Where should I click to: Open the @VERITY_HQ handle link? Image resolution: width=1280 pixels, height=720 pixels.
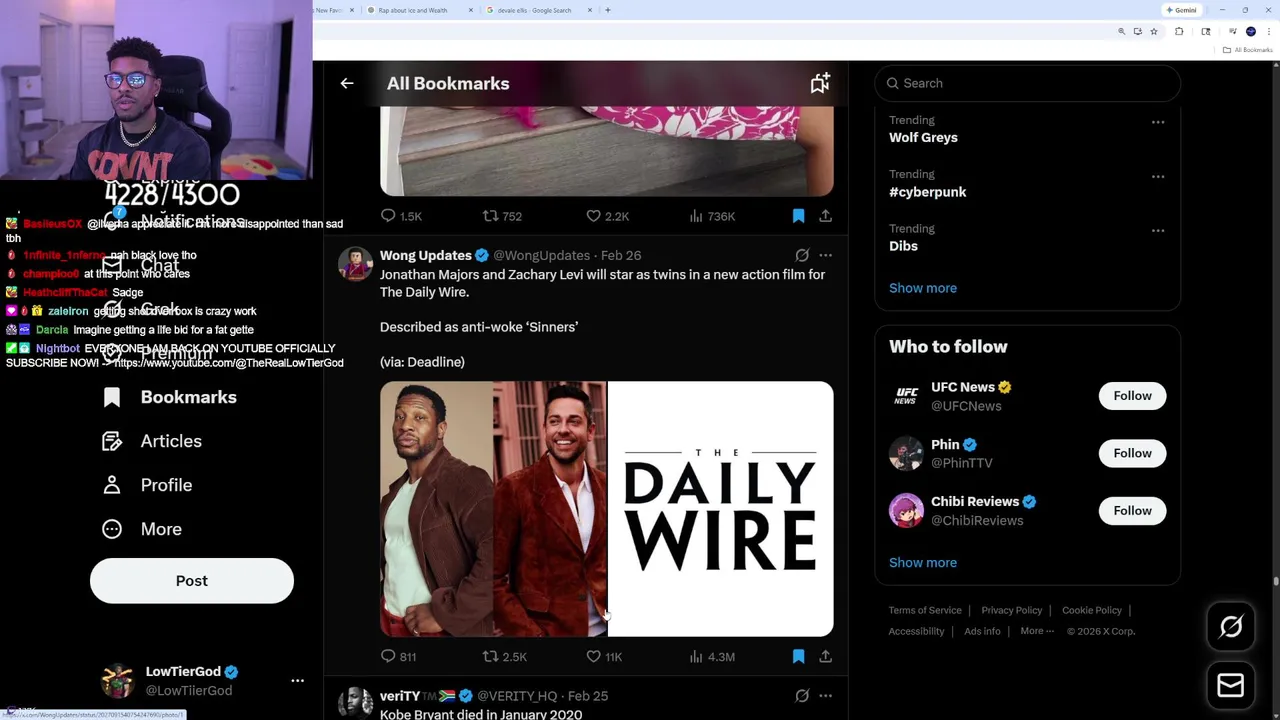(x=517, y=696)
